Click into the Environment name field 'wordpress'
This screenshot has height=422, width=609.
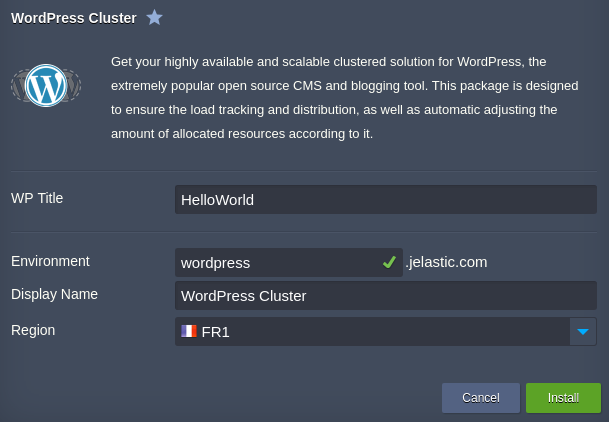tap(275, 262)
